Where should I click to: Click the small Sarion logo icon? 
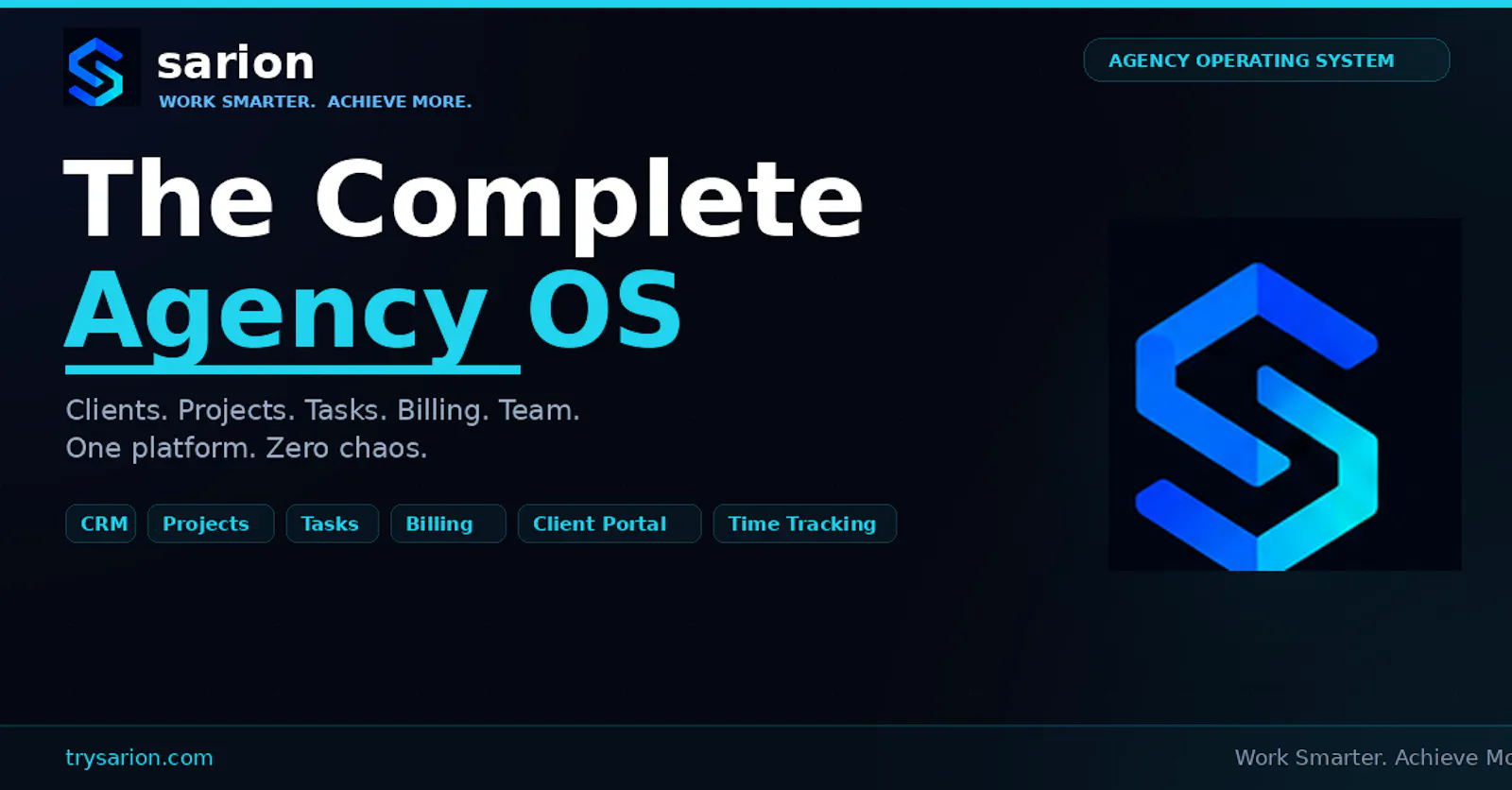tap(102, 67)
